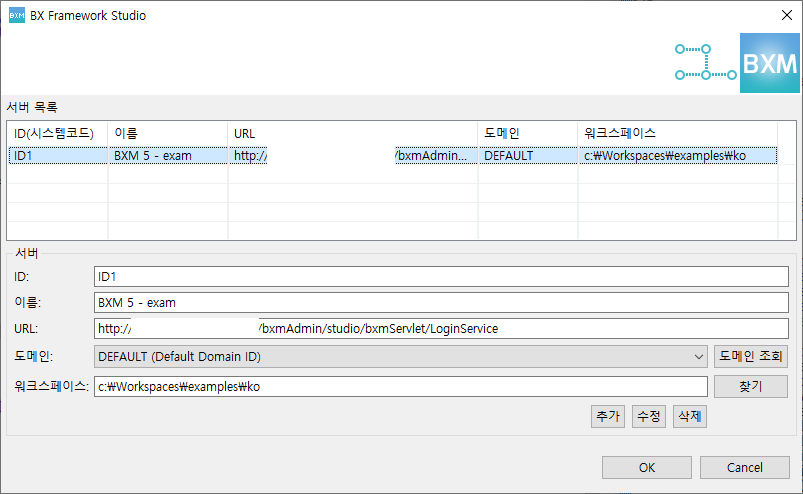The image size is (803, 494).
Task: Click the URL column header
Action: coord(353,134)
